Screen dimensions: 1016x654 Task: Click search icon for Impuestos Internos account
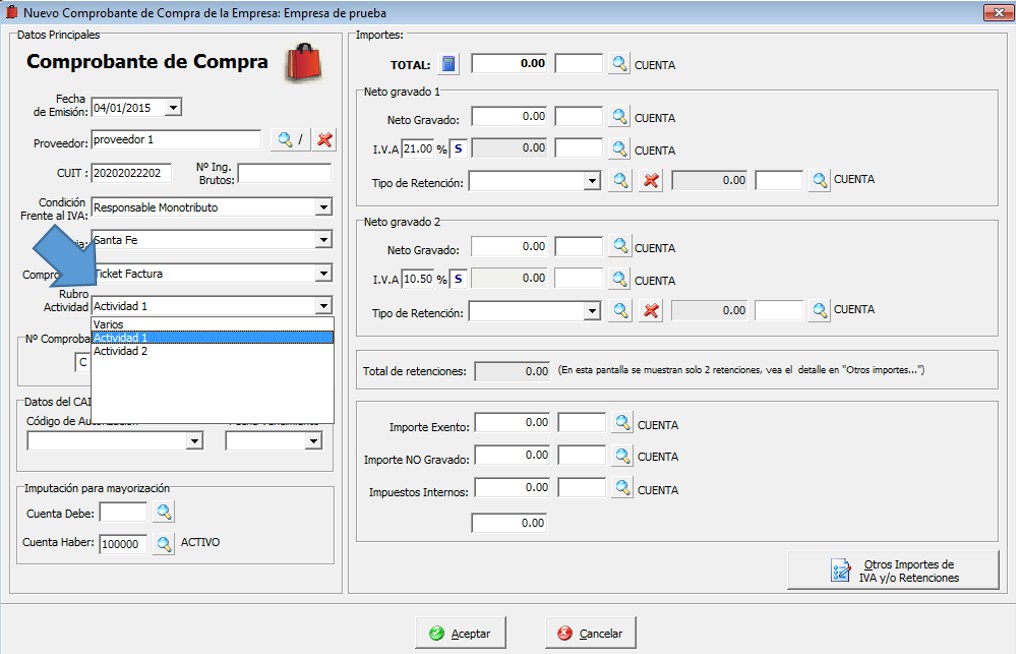pos(623,488)
